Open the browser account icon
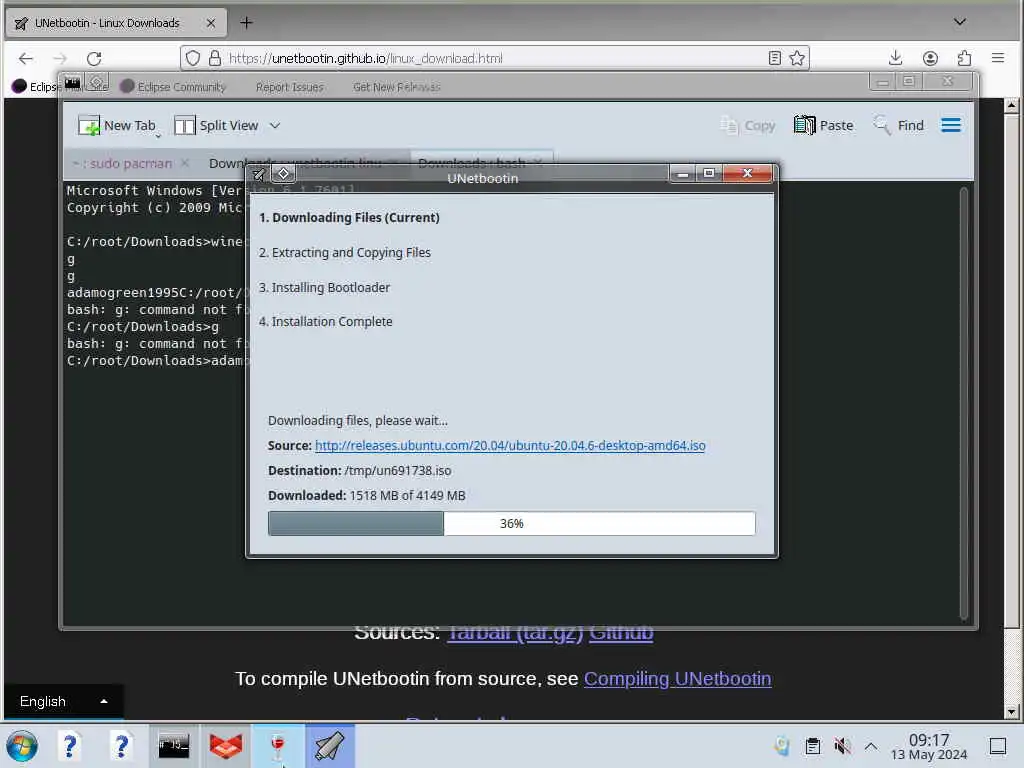Image resolution: width=1024 pixels, height=768 pixels. point(930,58)
